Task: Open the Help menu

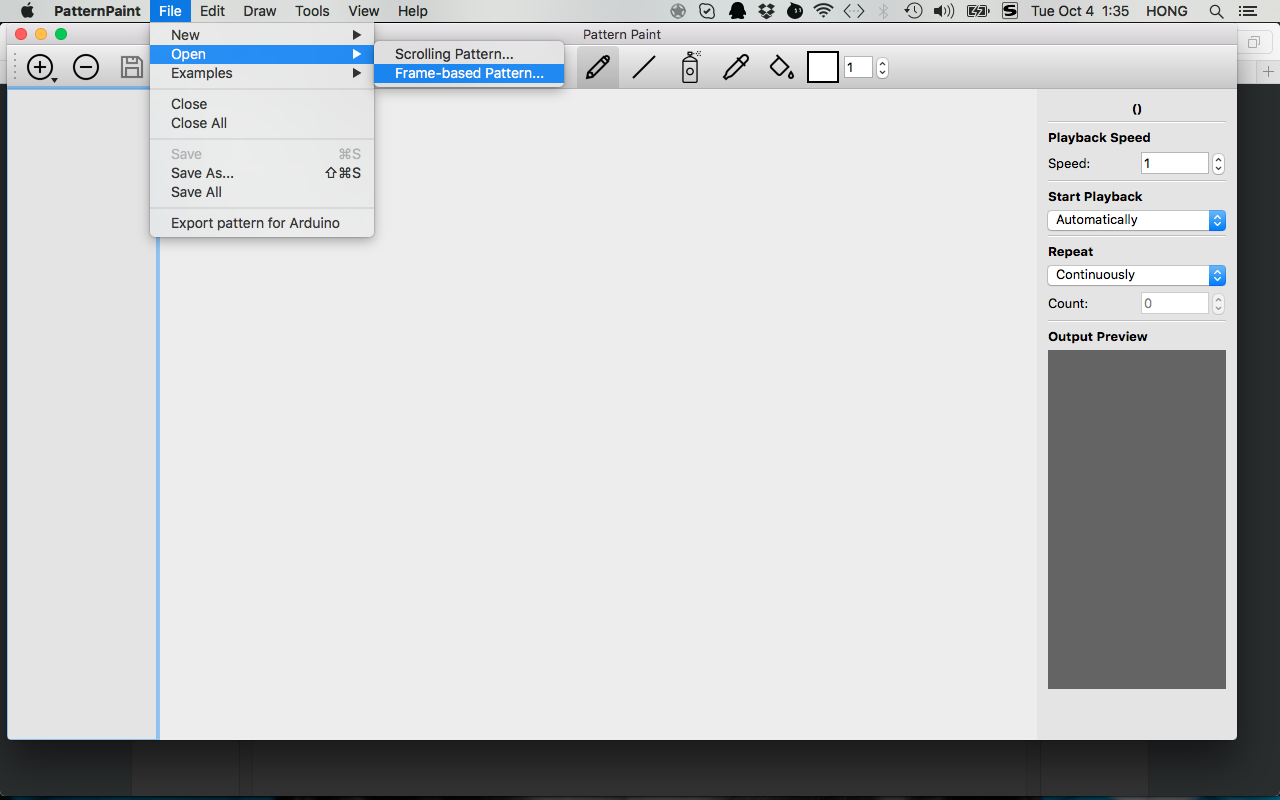Action: (x=413, y=11)
